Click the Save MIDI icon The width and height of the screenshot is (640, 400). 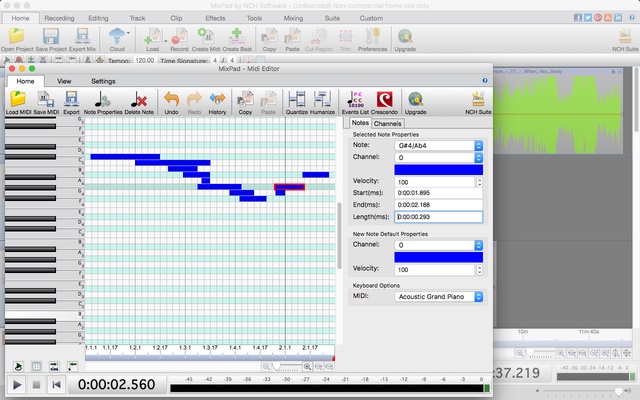46,102
